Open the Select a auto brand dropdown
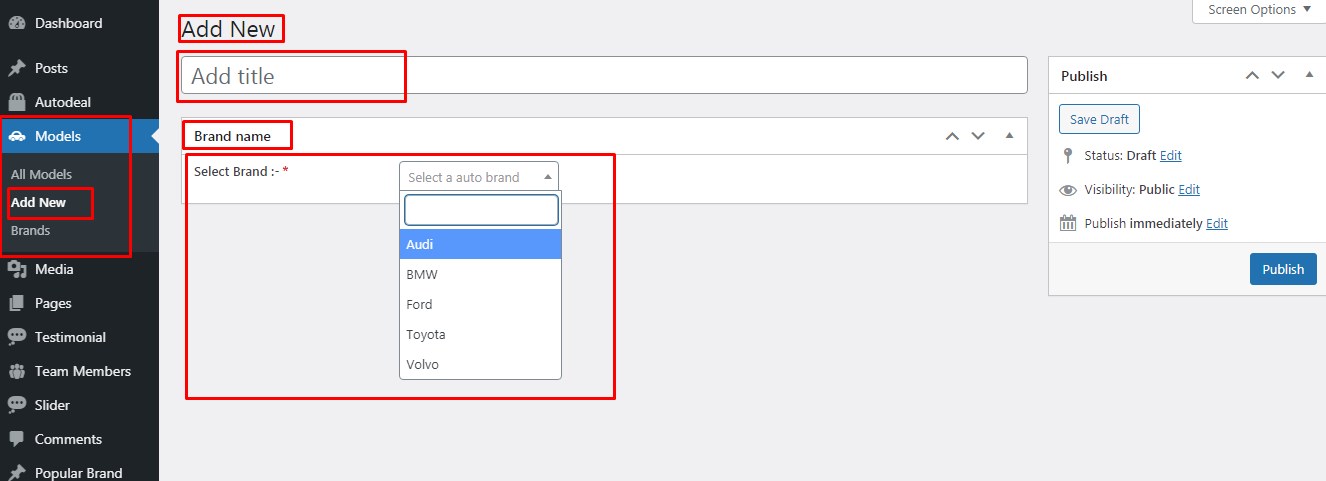 pos(479,177)
